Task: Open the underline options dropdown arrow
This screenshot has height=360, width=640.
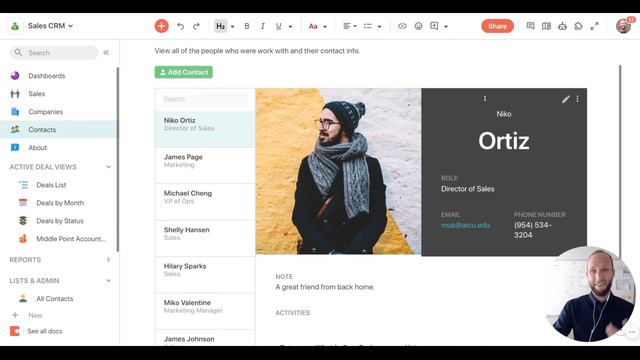Action: 291,27
